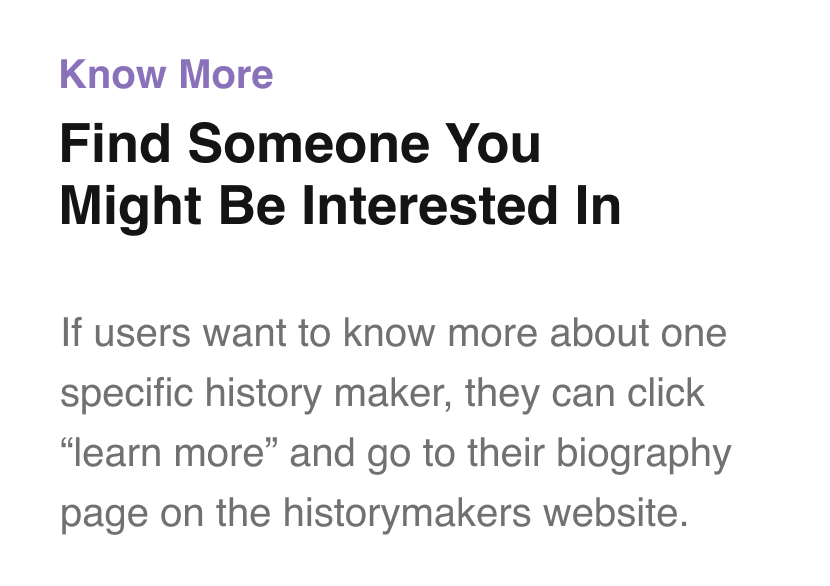
Task: Click the purple "Know More" label
Action: click(x=167, y=74)
